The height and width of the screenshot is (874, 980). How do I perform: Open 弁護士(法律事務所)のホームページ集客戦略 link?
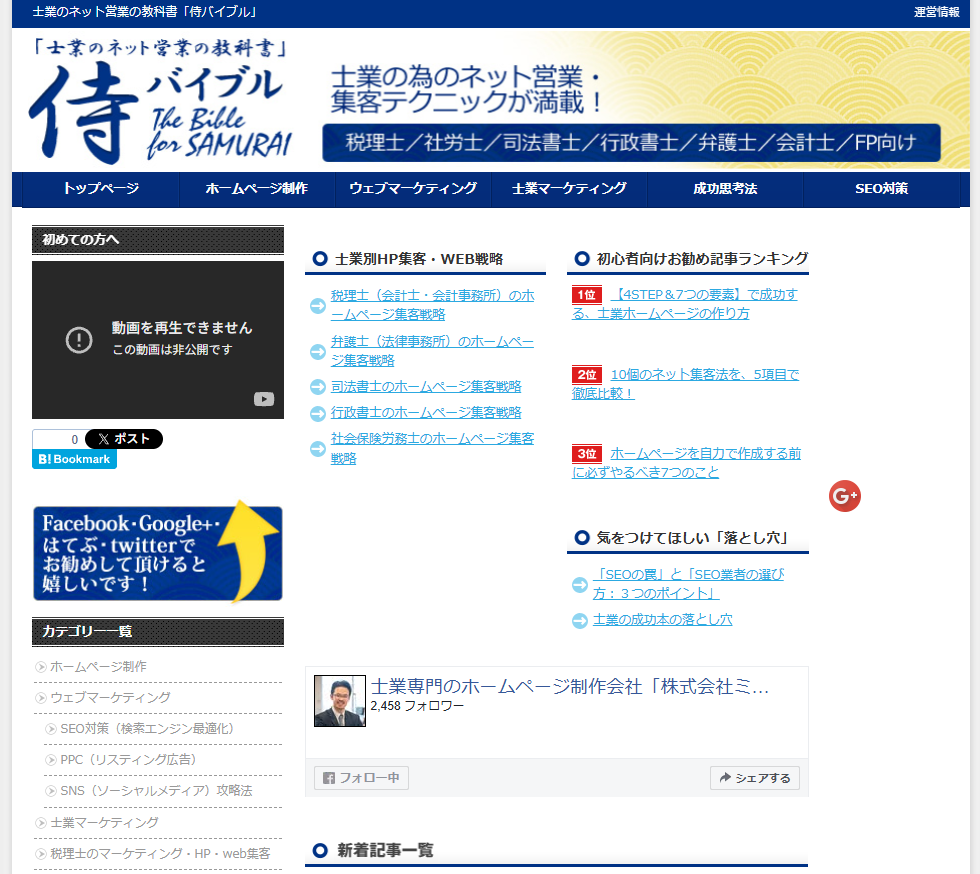tap(432, 351)
